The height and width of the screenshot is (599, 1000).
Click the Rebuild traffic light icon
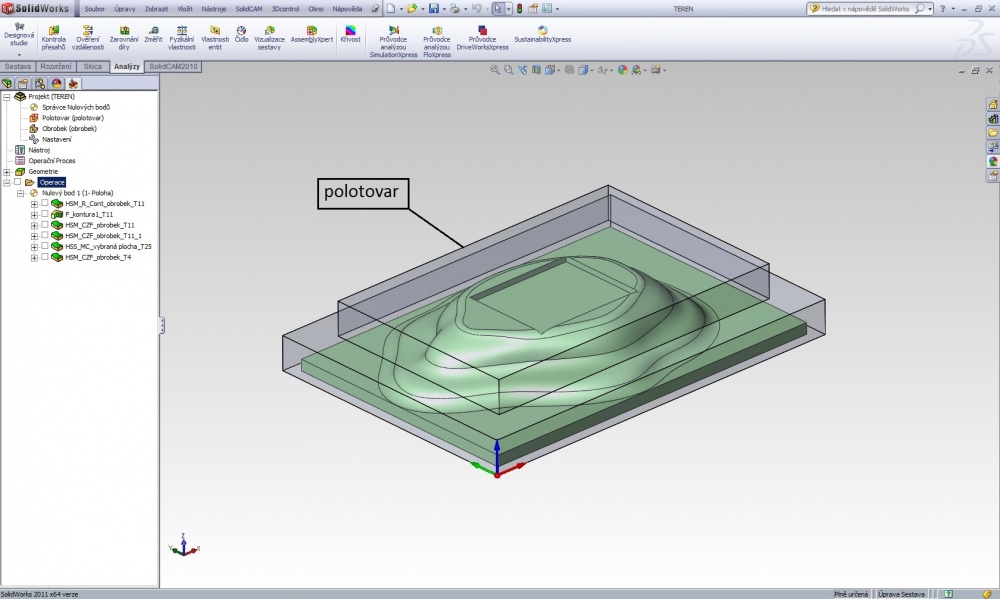pos(519,9)
